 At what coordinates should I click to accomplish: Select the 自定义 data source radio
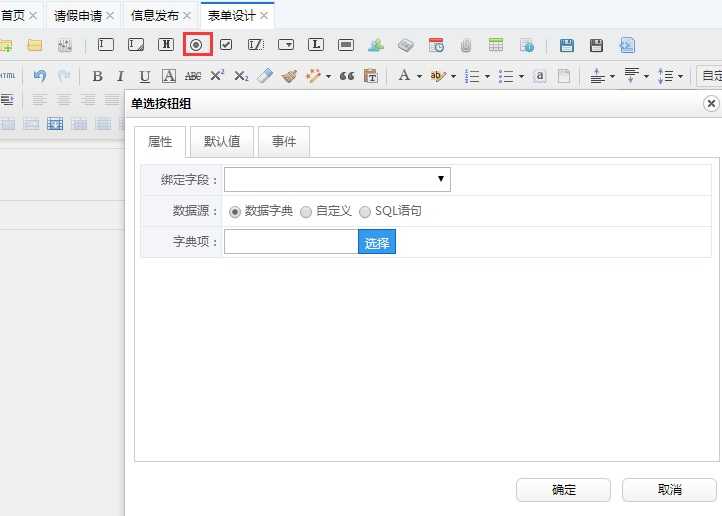point(306,212)
